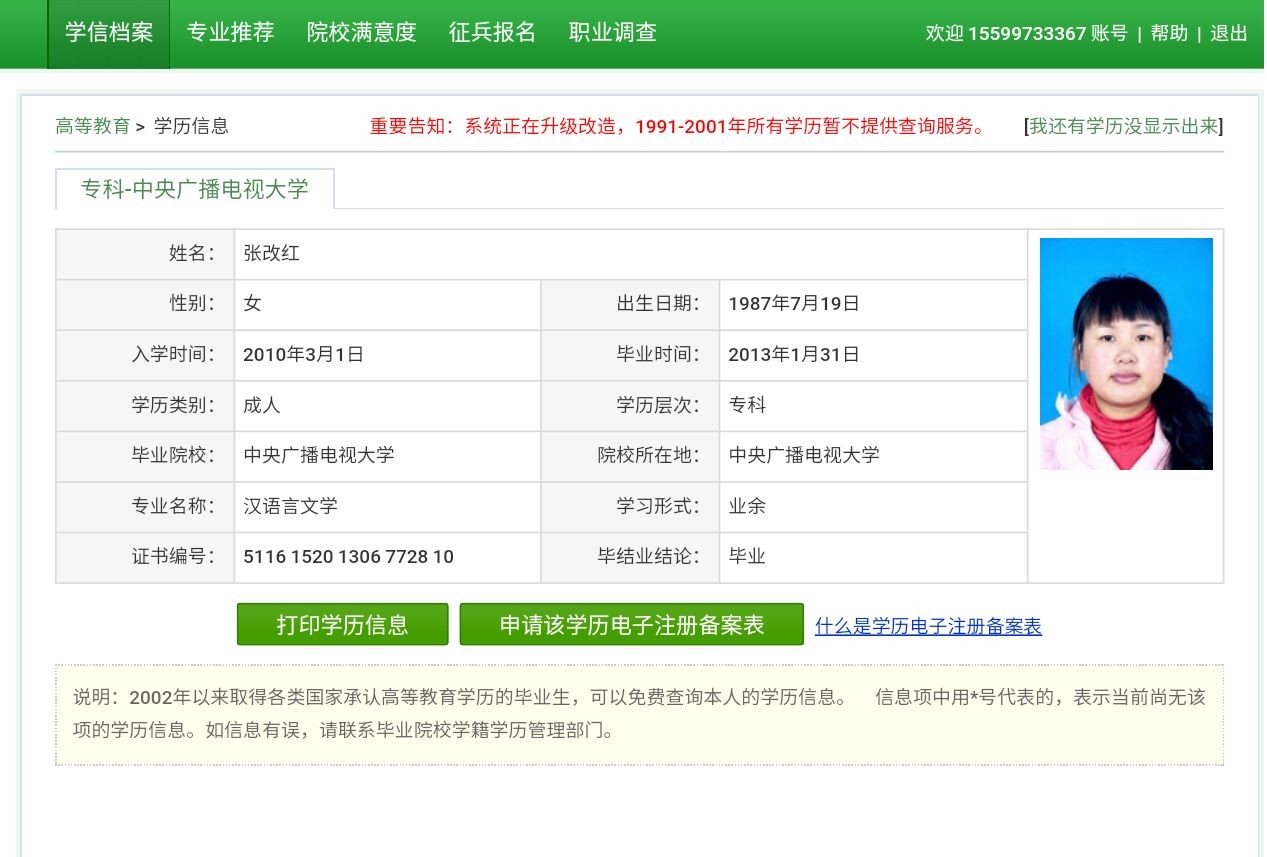Screen dimensions: 1267x857
Task: Click the 毕结业结论 value 毕业
Action: 747,557
